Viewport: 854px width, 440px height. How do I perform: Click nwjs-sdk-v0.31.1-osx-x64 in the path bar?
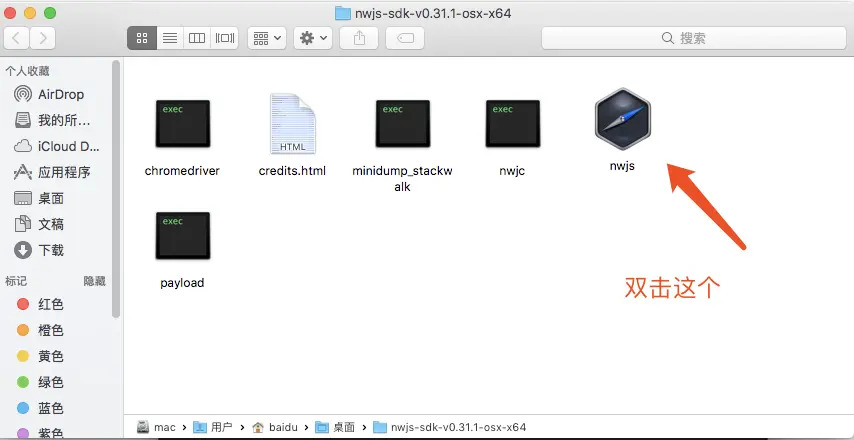coord(450,427)
